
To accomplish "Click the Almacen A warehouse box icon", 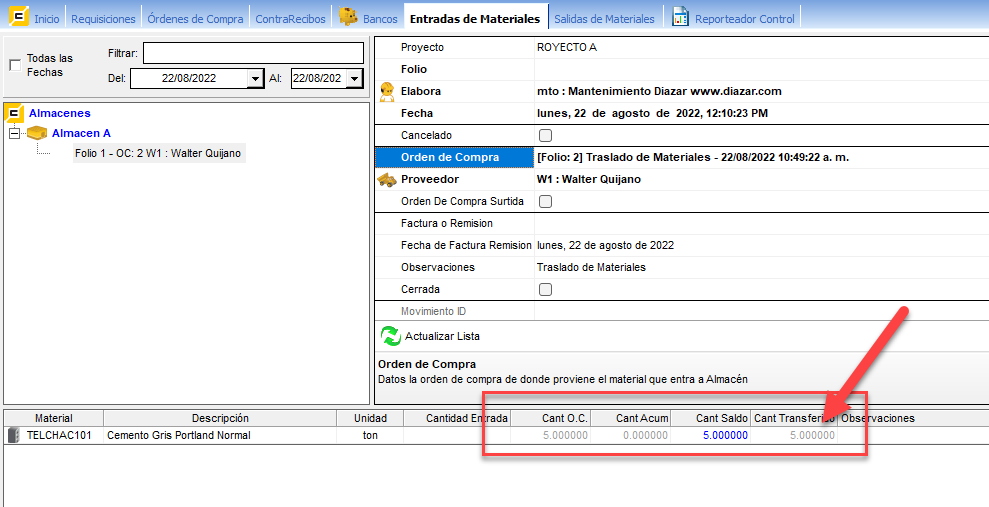I will point(38,133).
